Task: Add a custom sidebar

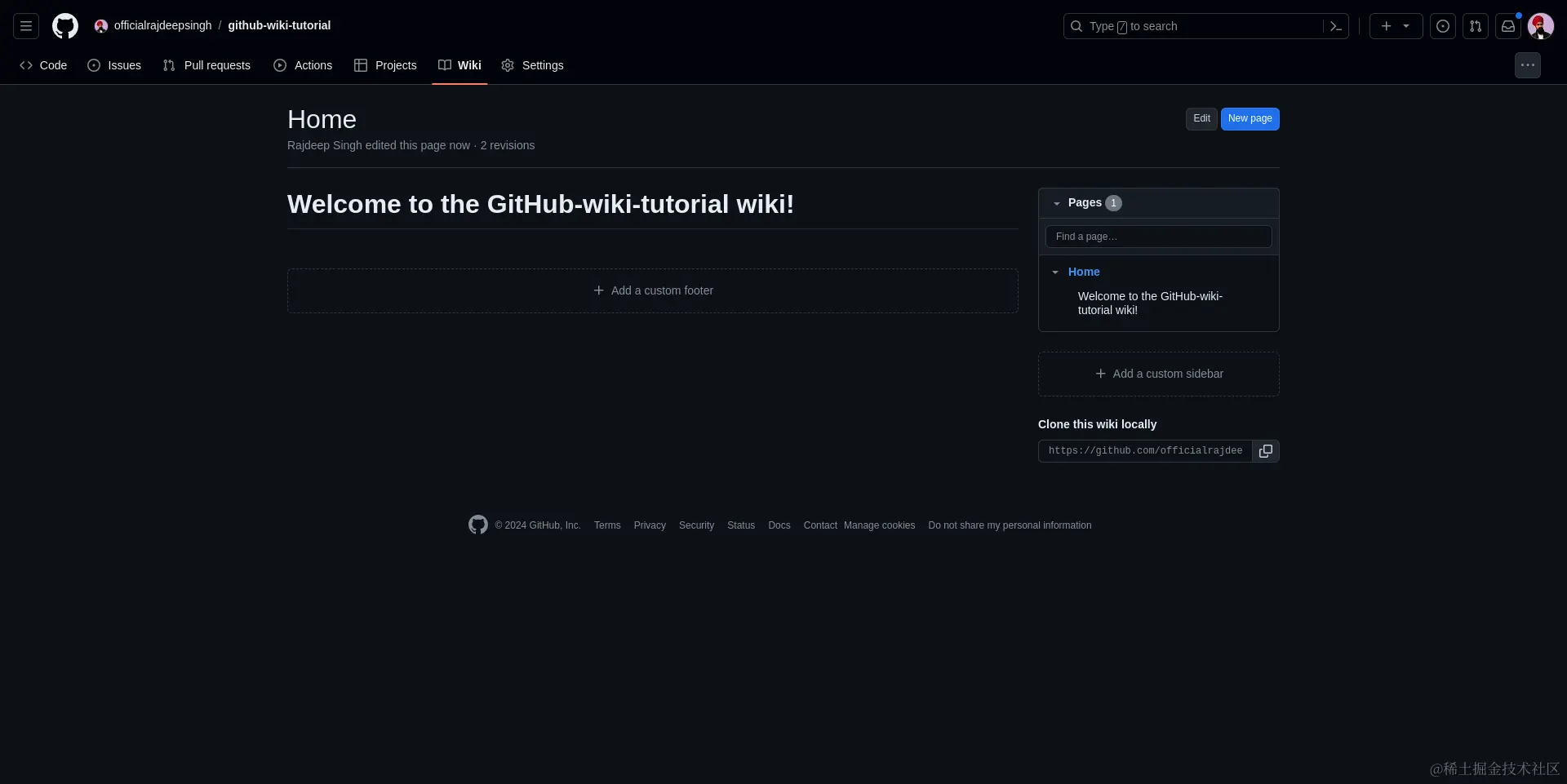Action: (1159, 374)
